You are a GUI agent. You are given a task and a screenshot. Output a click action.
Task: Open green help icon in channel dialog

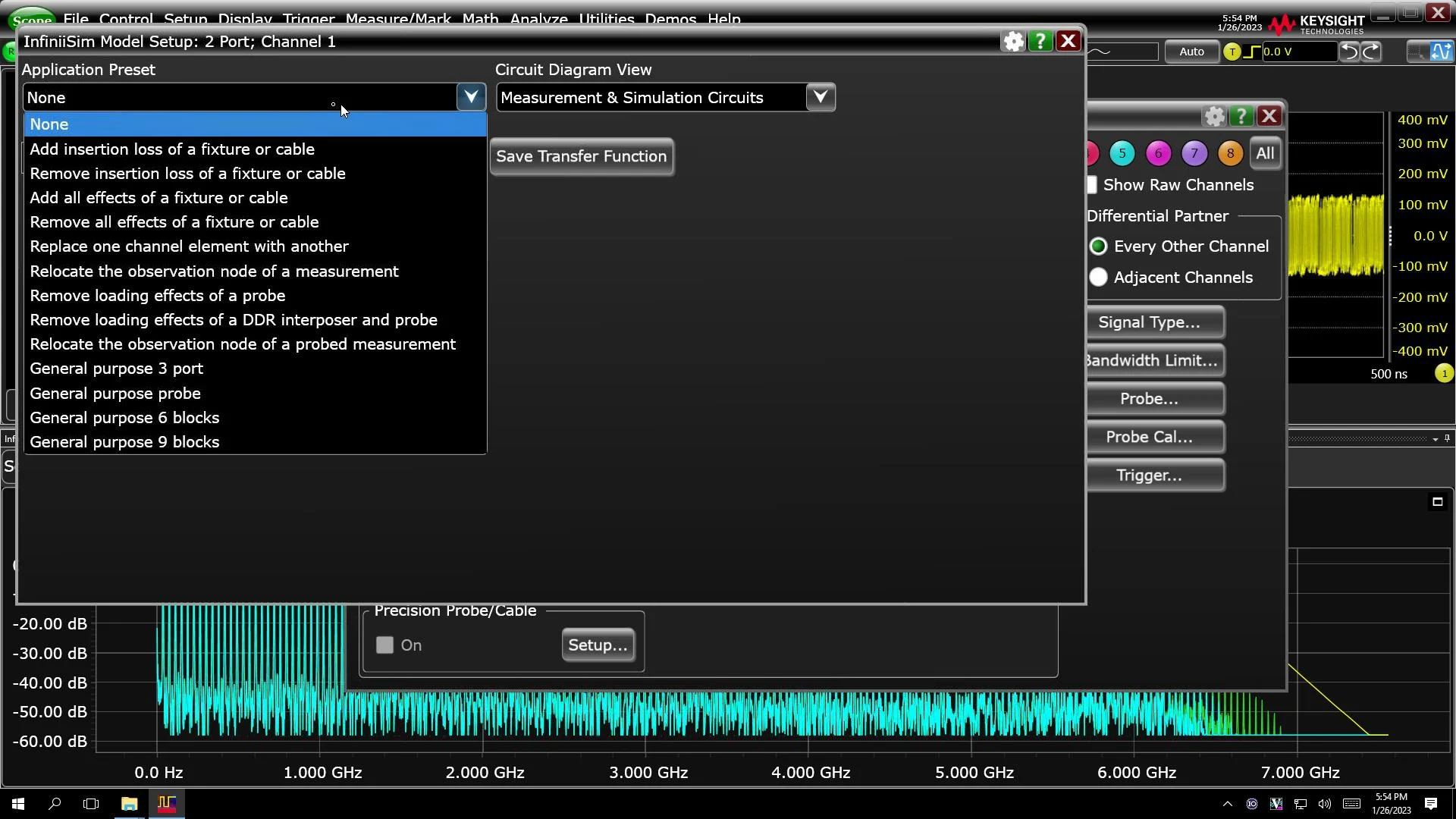(1241, 116)
